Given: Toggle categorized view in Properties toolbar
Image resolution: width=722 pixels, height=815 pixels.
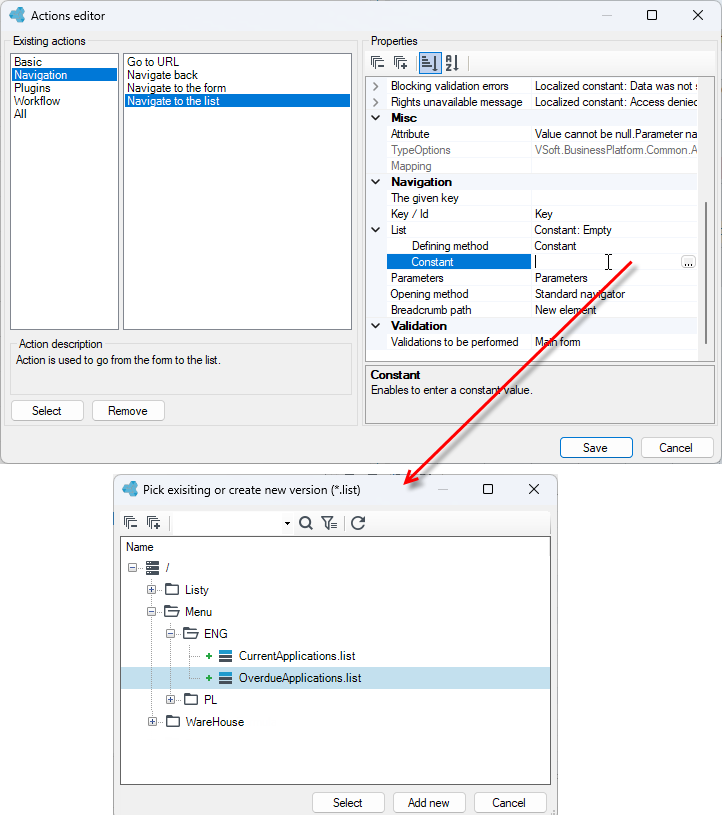Looking at the screenshot, I should (x=430, y=63).
